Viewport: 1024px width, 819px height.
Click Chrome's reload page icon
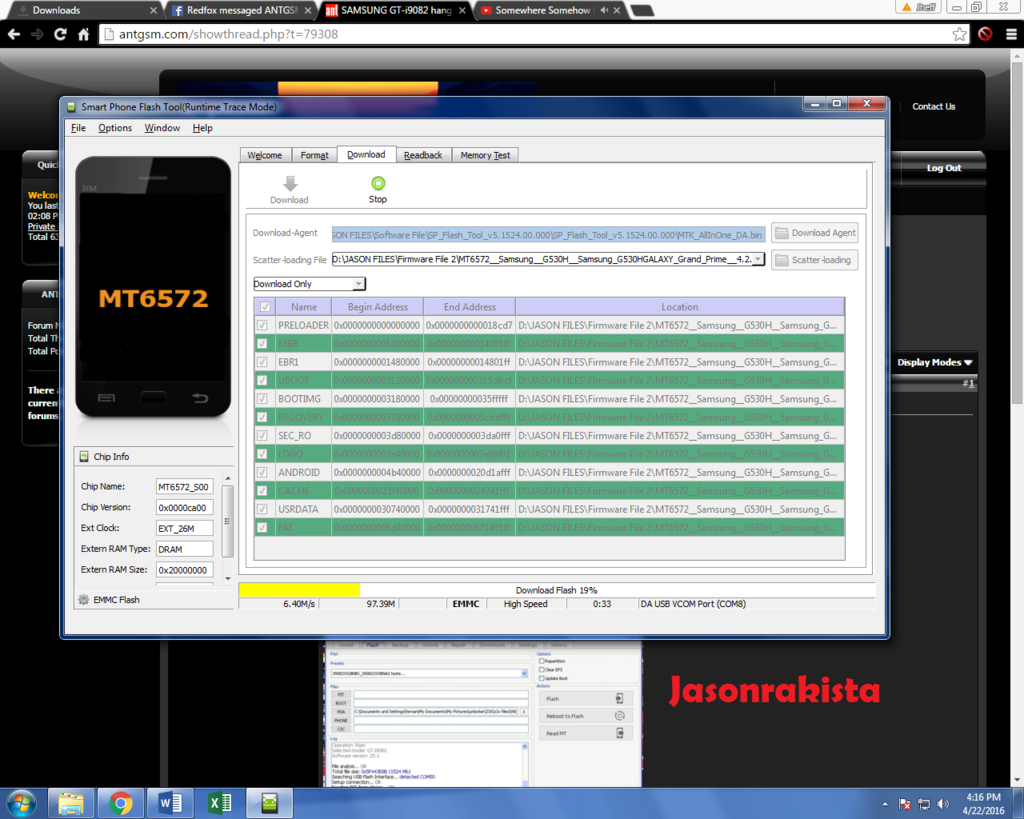pyautogui.click(x=60, y=34)
